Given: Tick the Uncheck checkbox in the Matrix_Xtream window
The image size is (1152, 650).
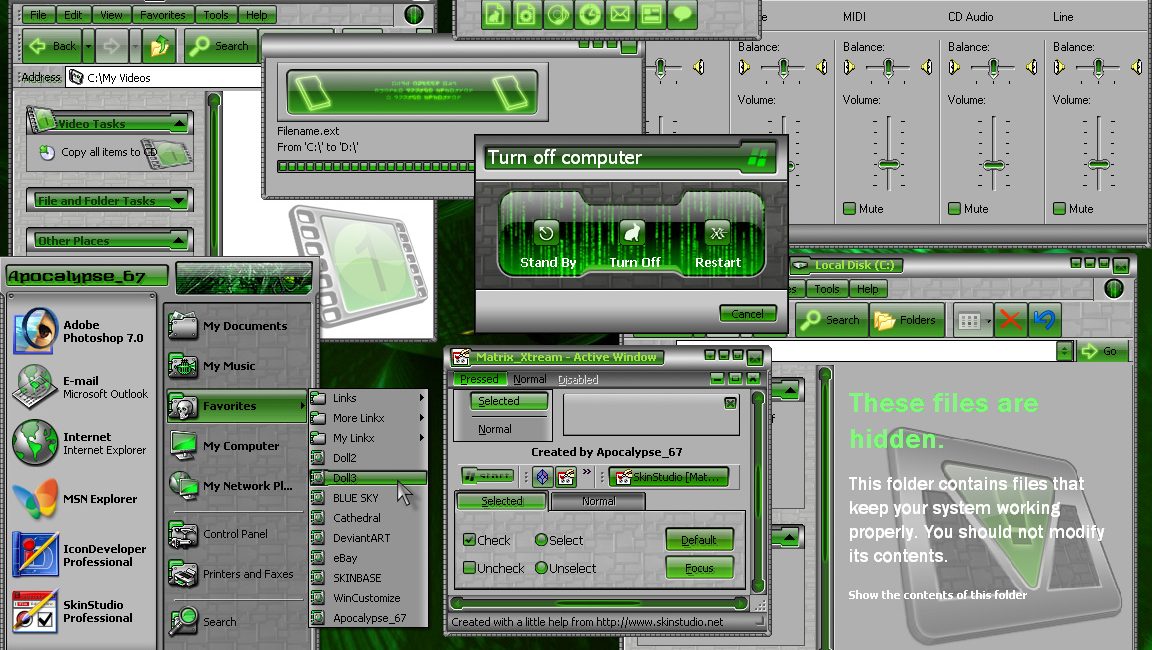Looking at the screenshot, I should tap(469, 568).
